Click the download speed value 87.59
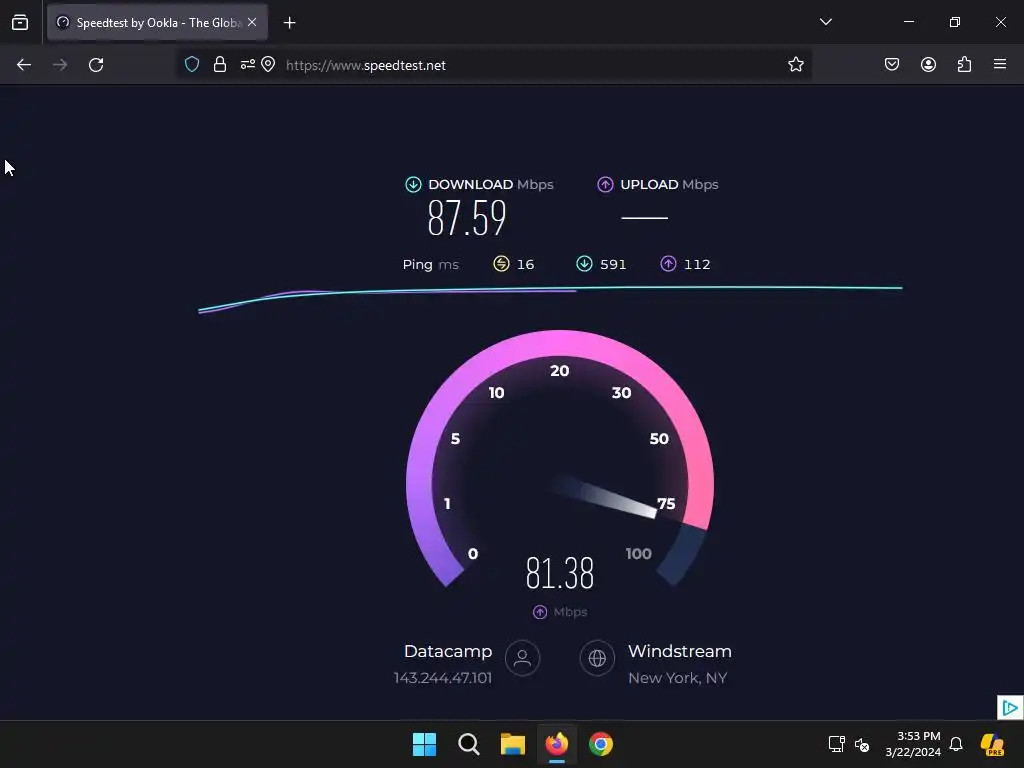 tap(467, 218)
